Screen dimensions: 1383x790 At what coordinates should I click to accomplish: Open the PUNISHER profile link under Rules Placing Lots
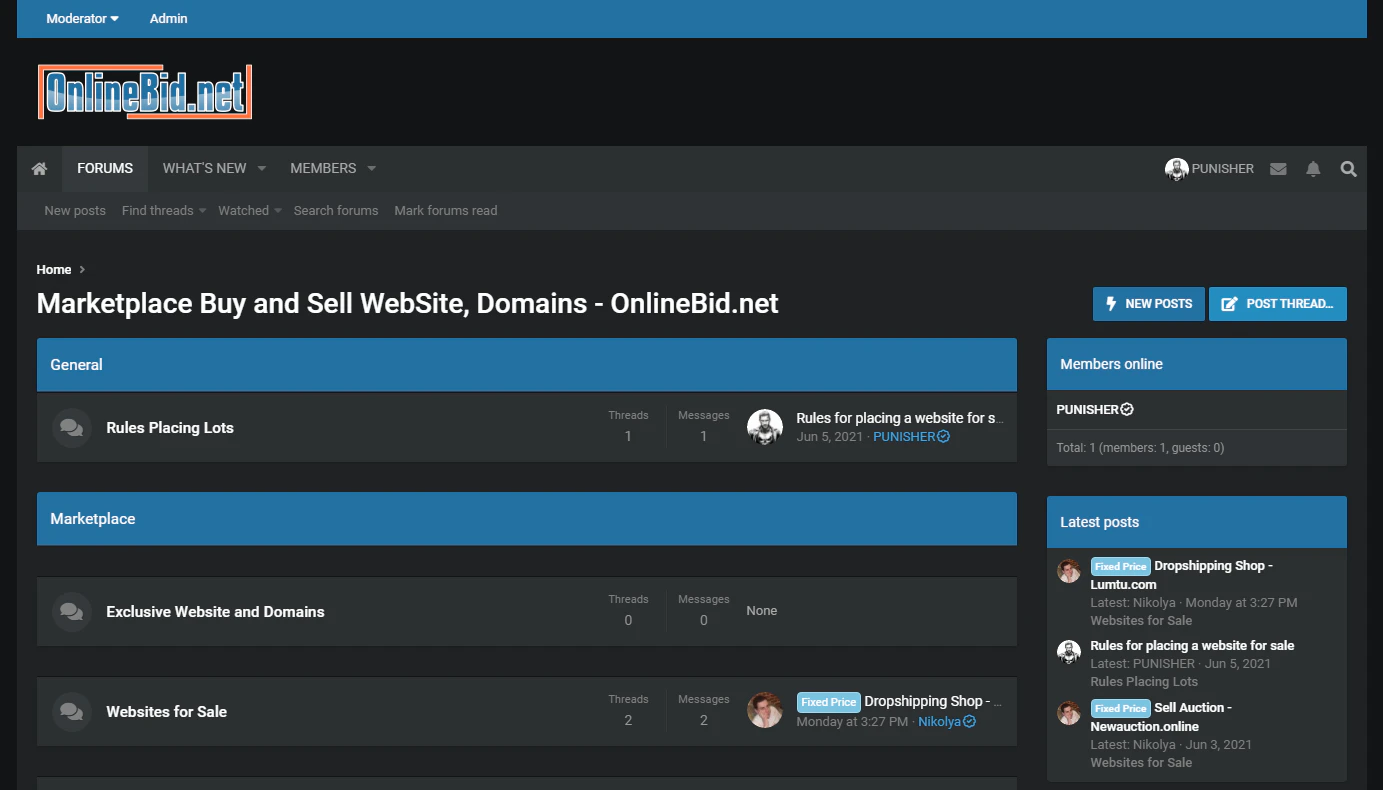click(911, 437)
